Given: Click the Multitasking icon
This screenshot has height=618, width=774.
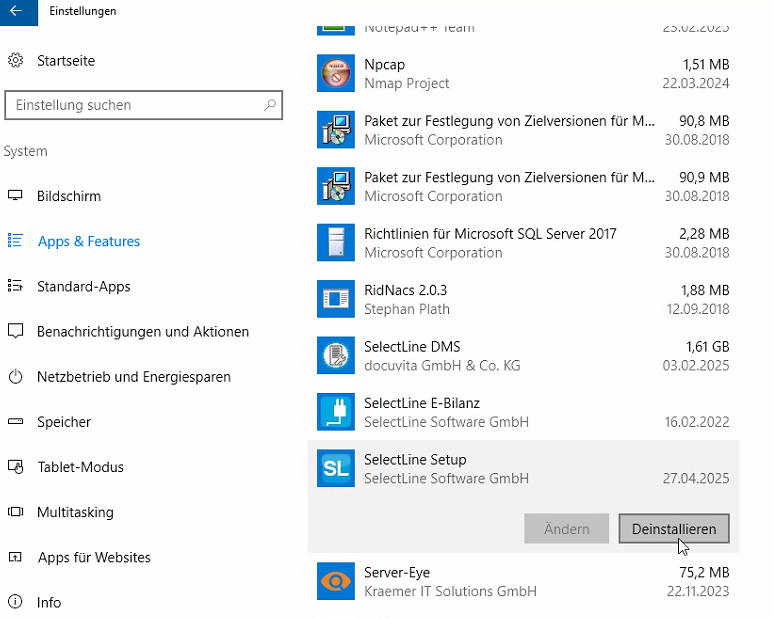Looking at the screenshot, I should (x=15, y=512).
